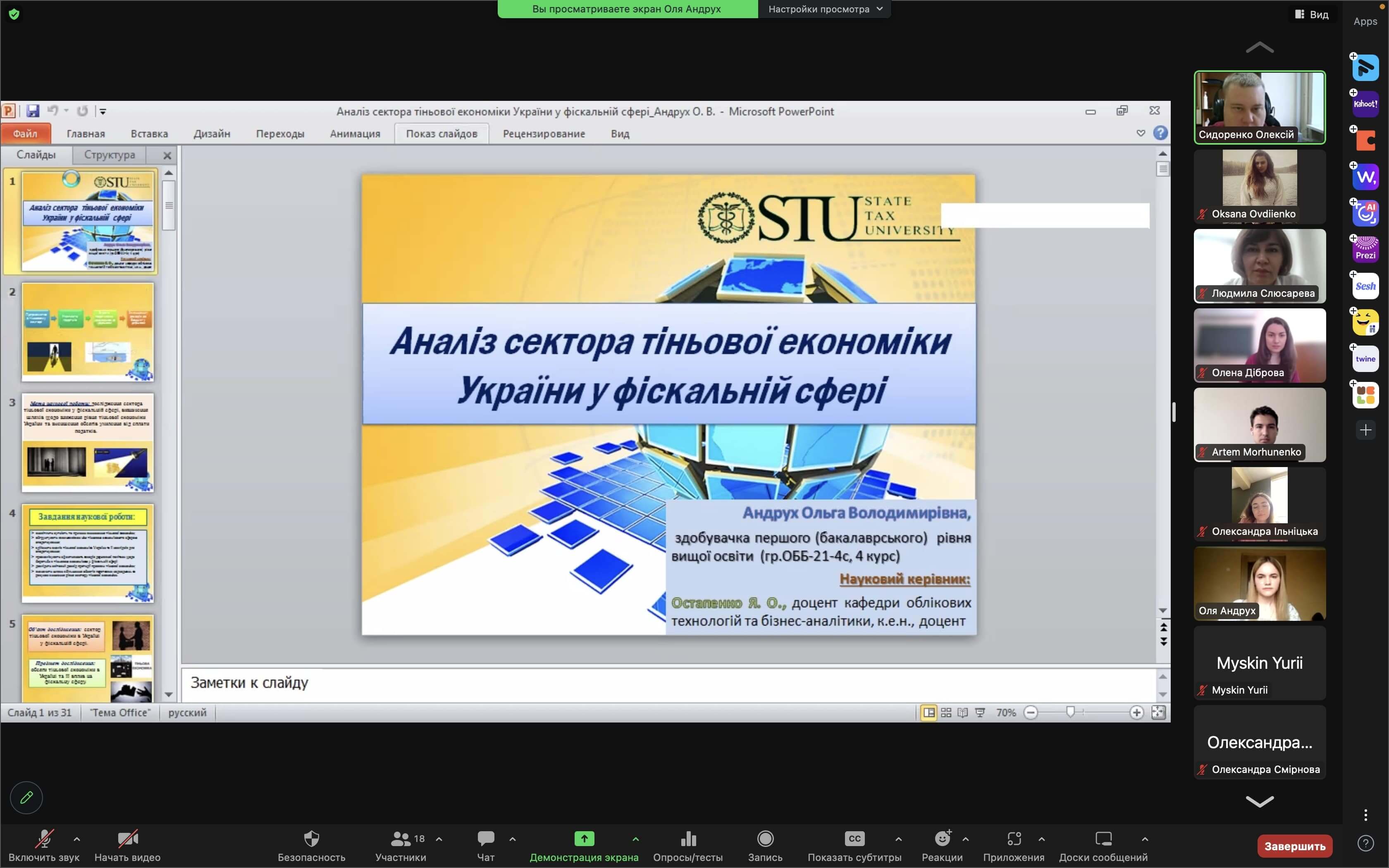This screenshot has height=868, width=1389.
Task: Click the plus icon to add apps
Action: tap(1365, 430)
